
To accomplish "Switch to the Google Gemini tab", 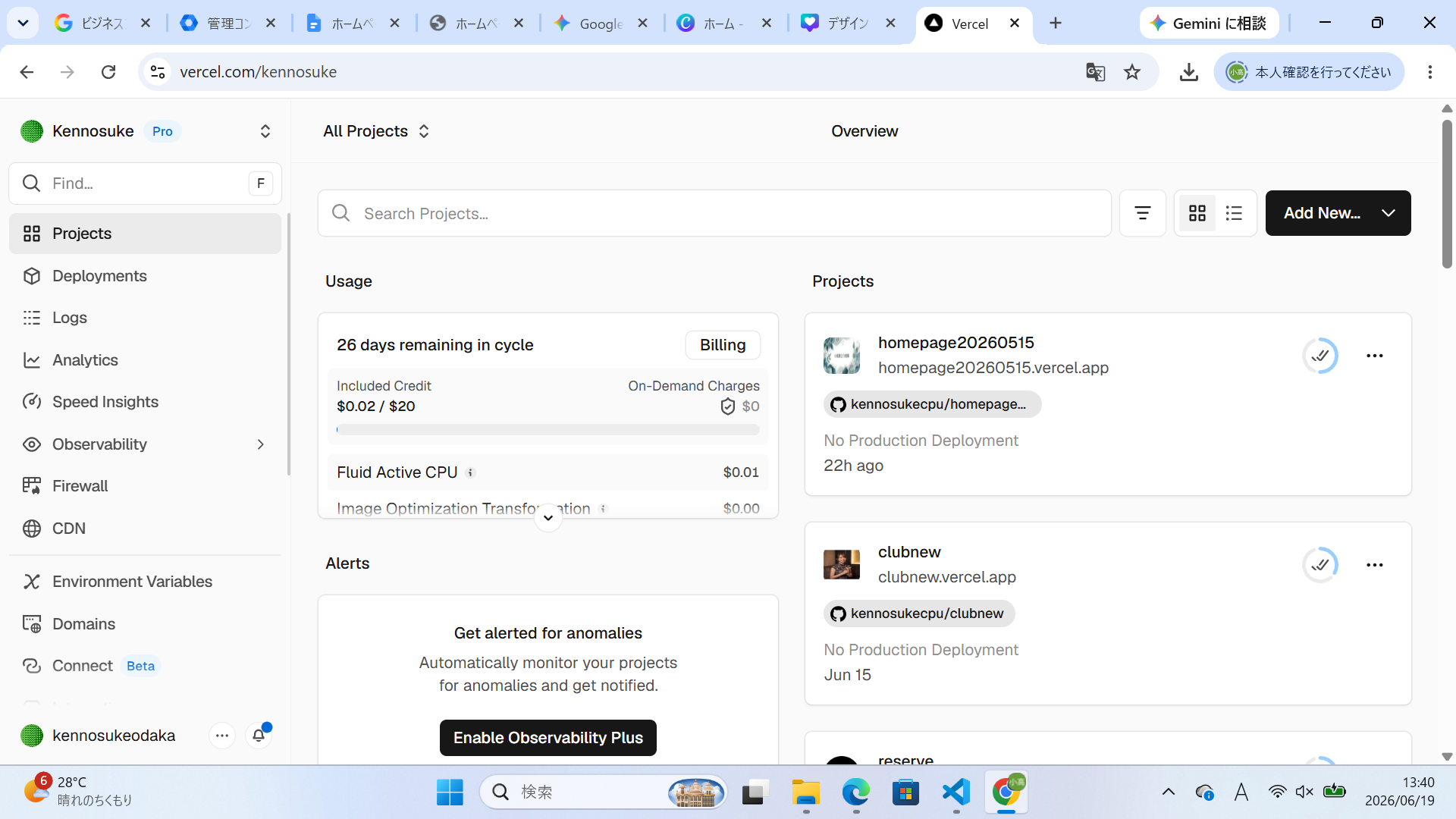I will coord(601,23).
